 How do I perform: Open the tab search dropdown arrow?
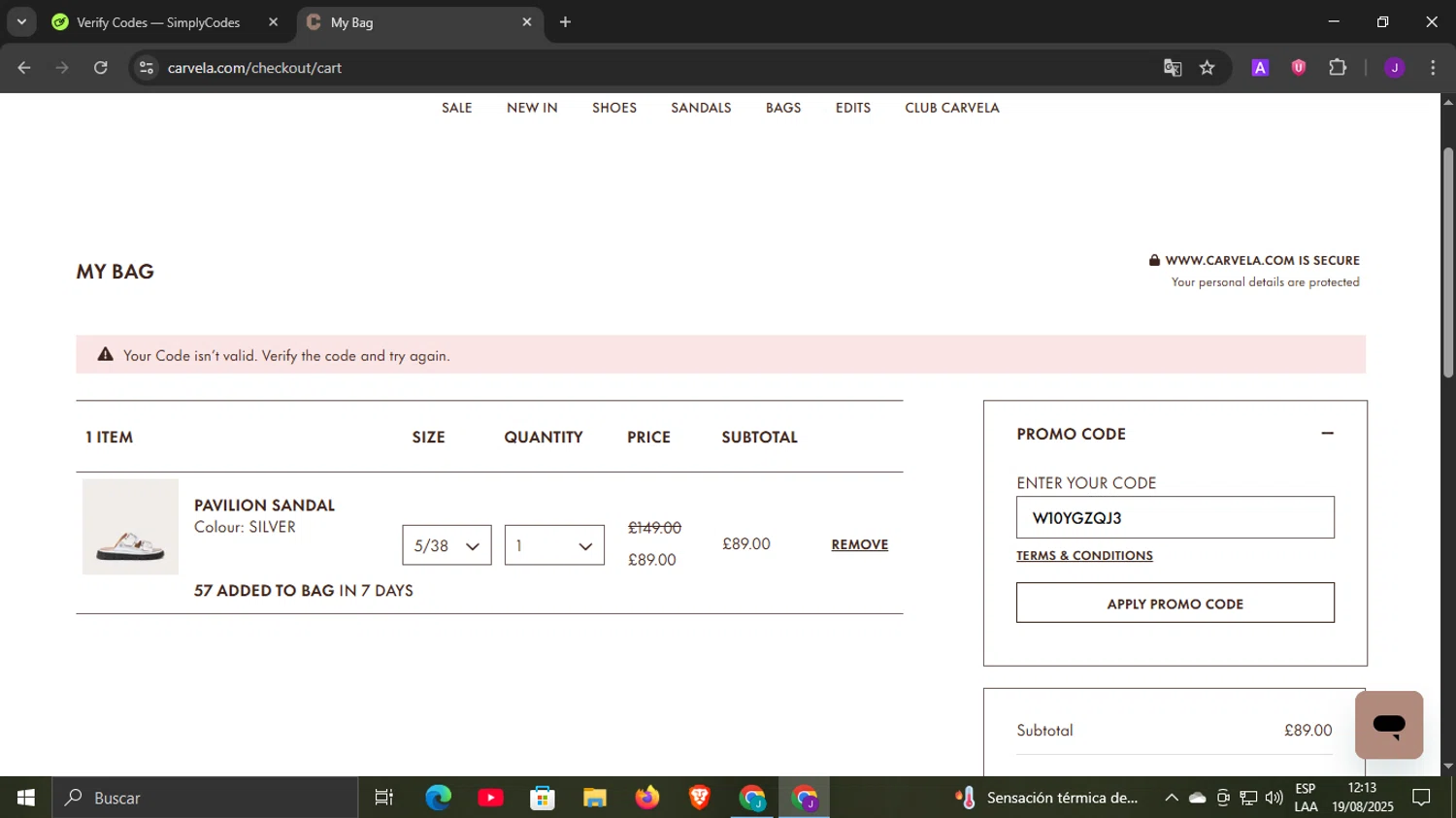click(x=21, y=22)
